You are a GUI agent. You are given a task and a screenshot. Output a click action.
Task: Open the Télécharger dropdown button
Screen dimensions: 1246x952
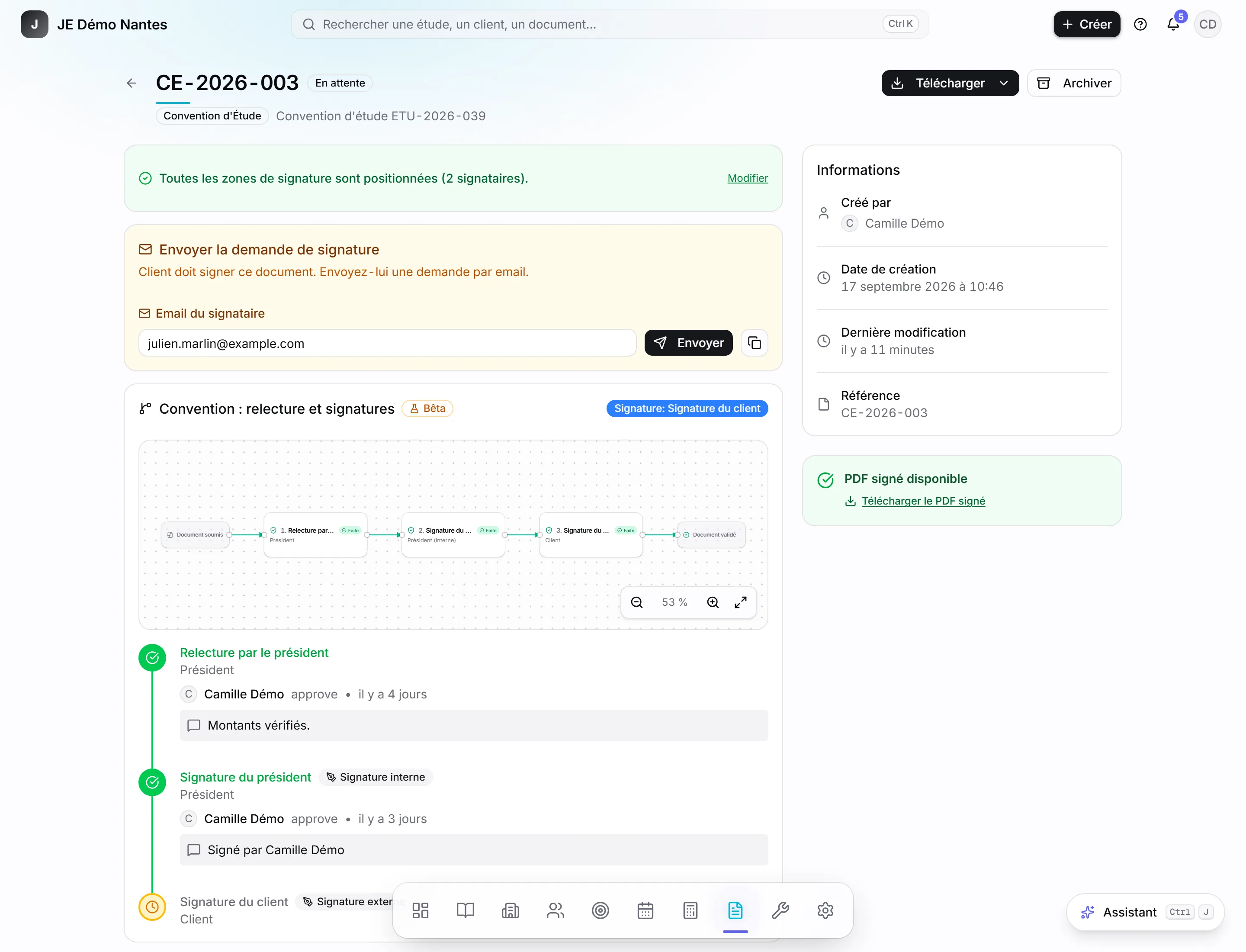[x=950, y=83]
